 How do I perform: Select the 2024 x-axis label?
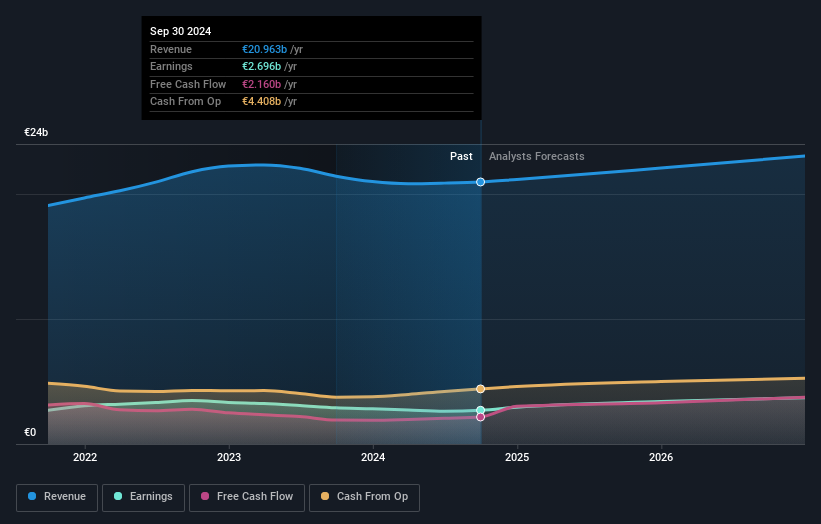(373, 458)
